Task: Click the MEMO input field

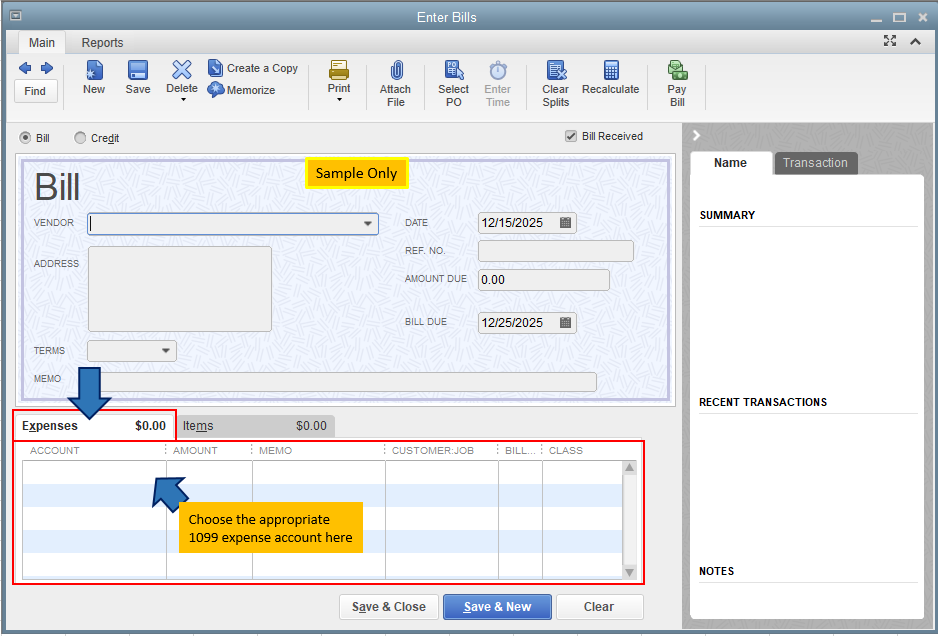Action: pos(342,382)
